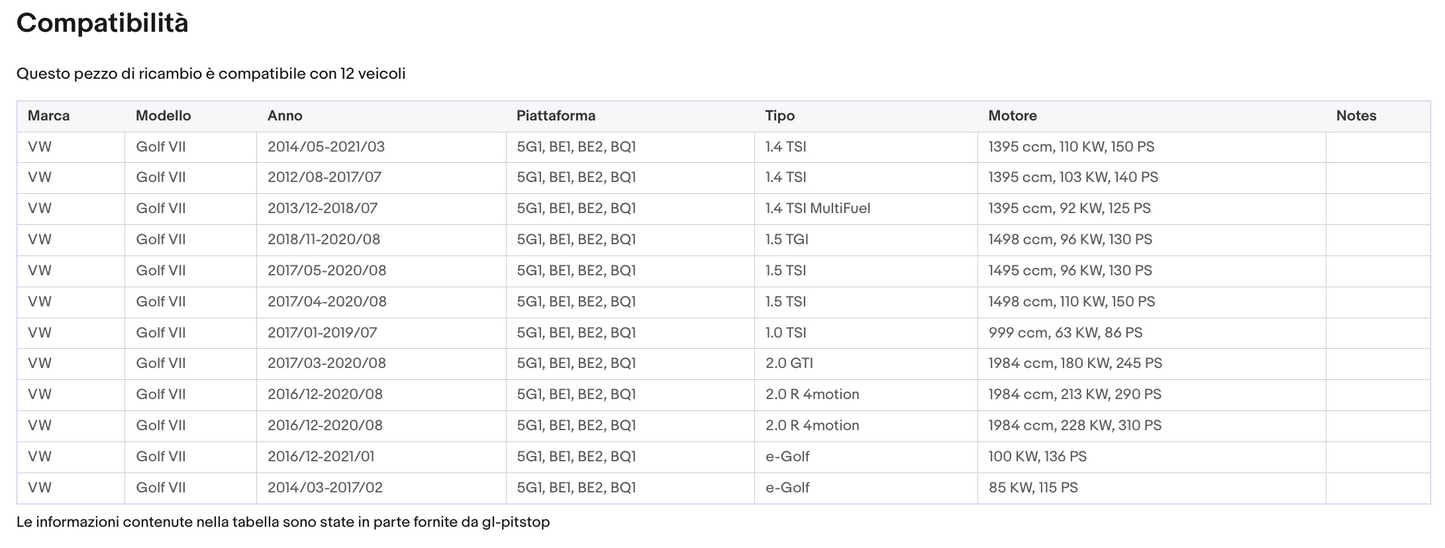The height and width of the screenshot is (548, 1445).
Task: Click the Notes column header
Action: [x=1356, y=116]
